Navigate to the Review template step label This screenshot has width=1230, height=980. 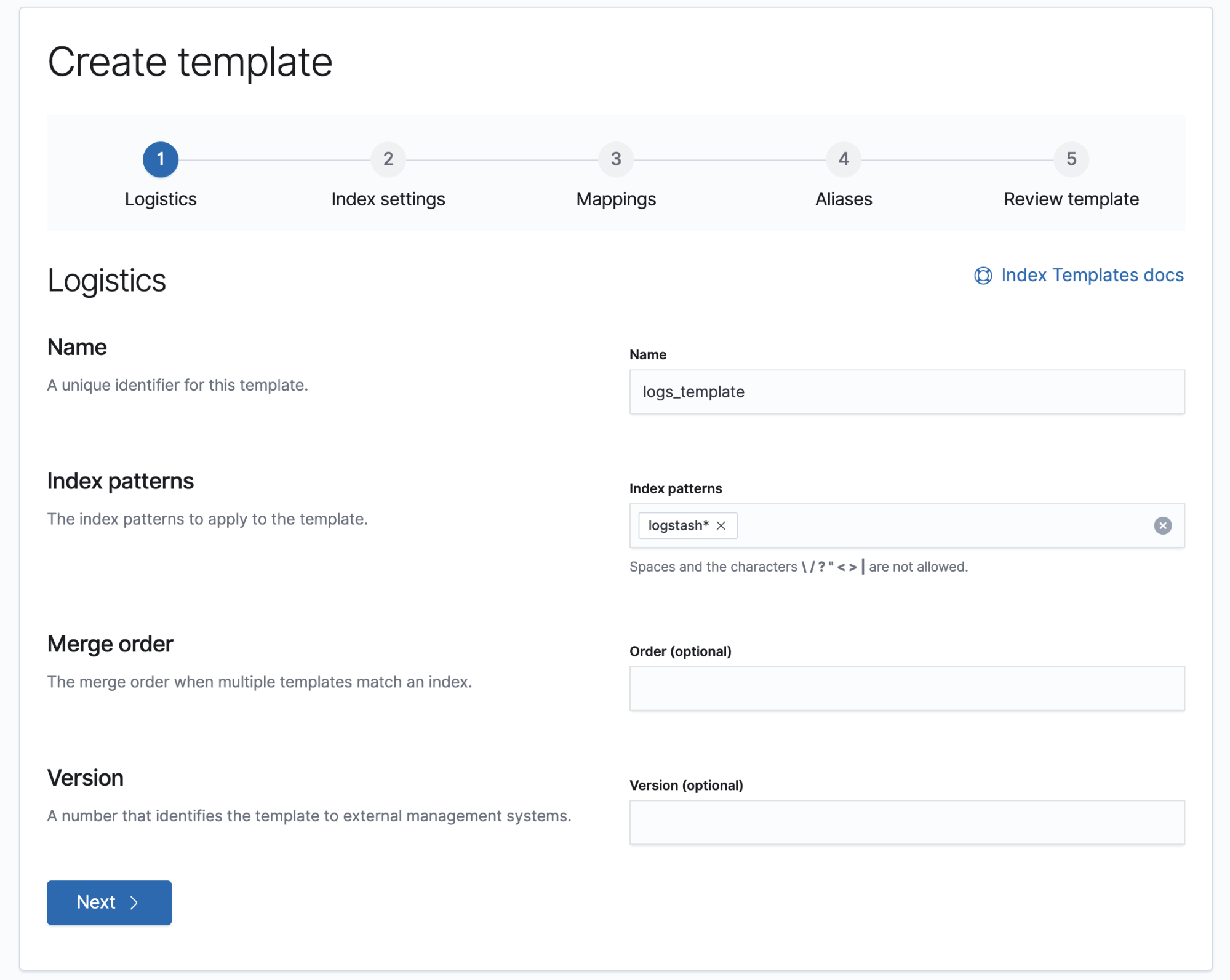pyautogui.click(x=1071, y=198)
